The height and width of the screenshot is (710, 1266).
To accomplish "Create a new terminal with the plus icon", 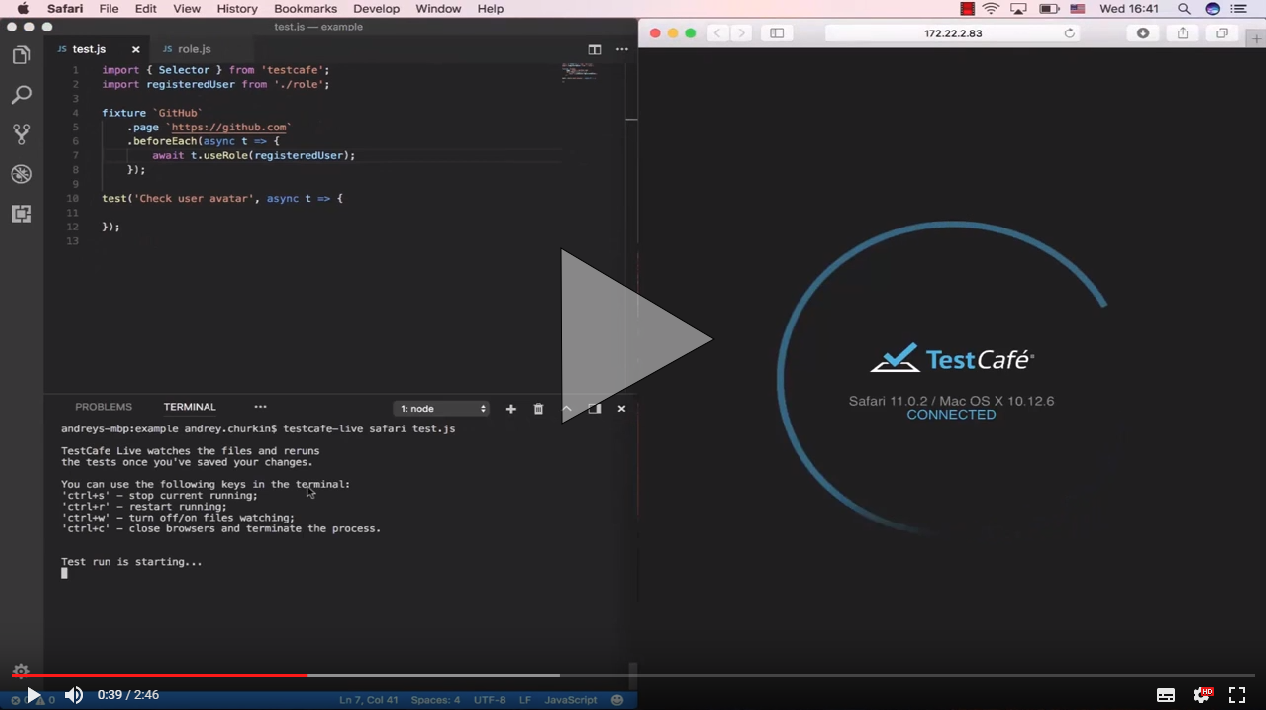I will [510, 408].
